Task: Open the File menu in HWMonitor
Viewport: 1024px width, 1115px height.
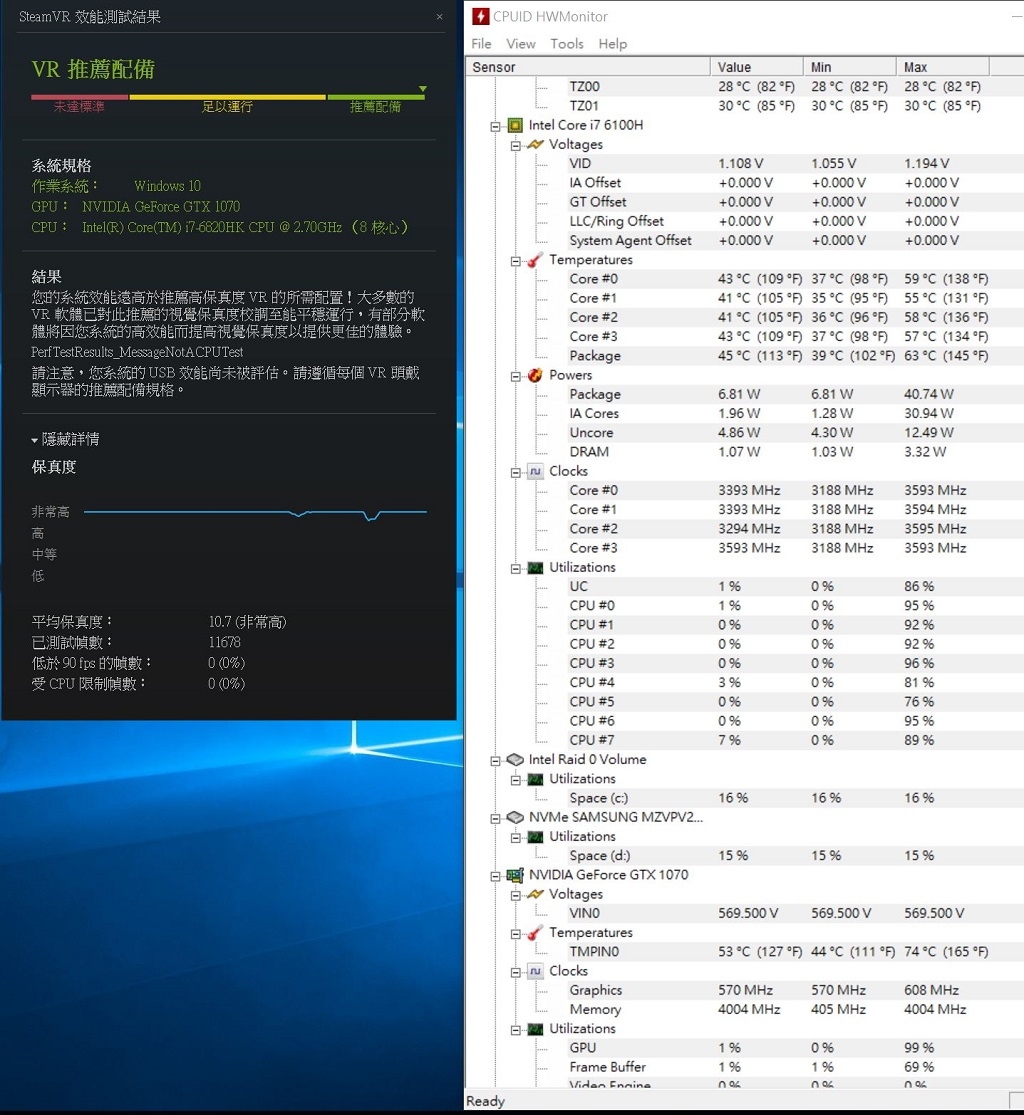Action: pos(481,44)
